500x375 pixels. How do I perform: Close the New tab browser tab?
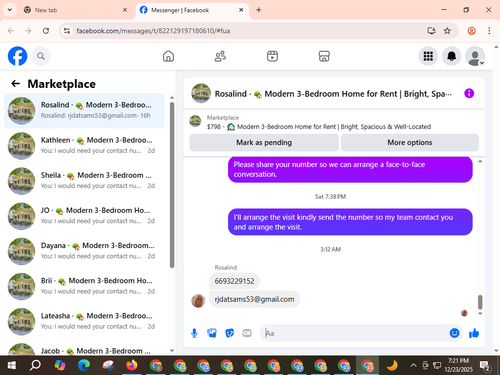[x=125, y=10]
